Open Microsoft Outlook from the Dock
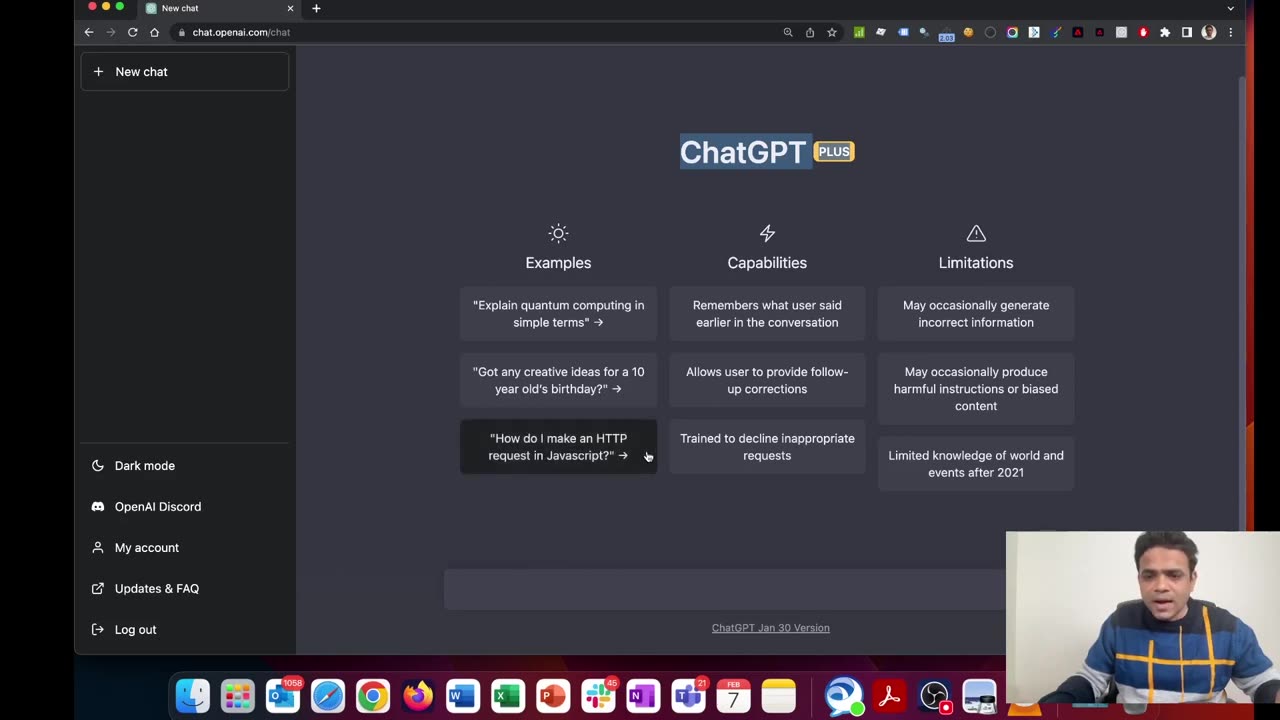 point(282,696)
